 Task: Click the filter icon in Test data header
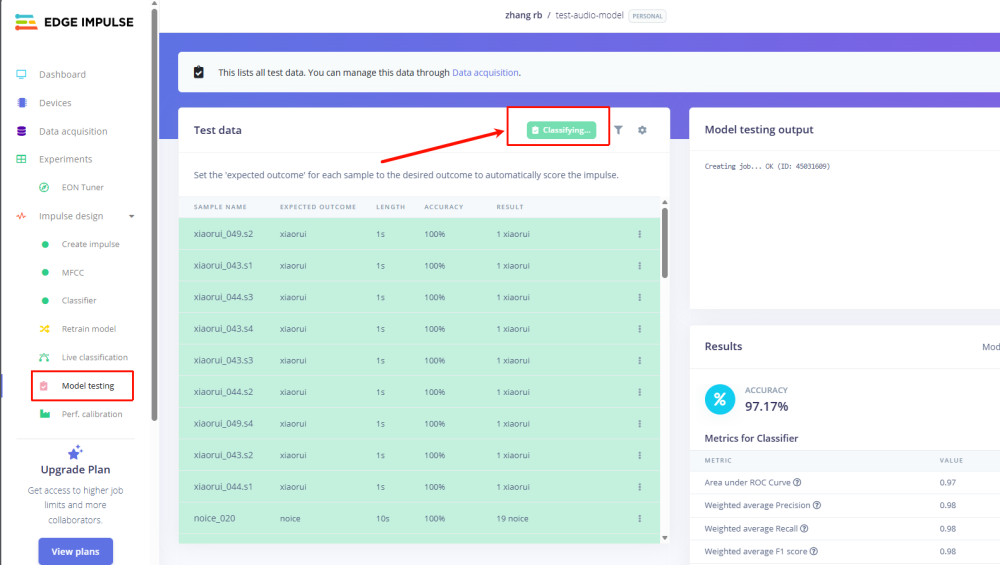point(618,130)
